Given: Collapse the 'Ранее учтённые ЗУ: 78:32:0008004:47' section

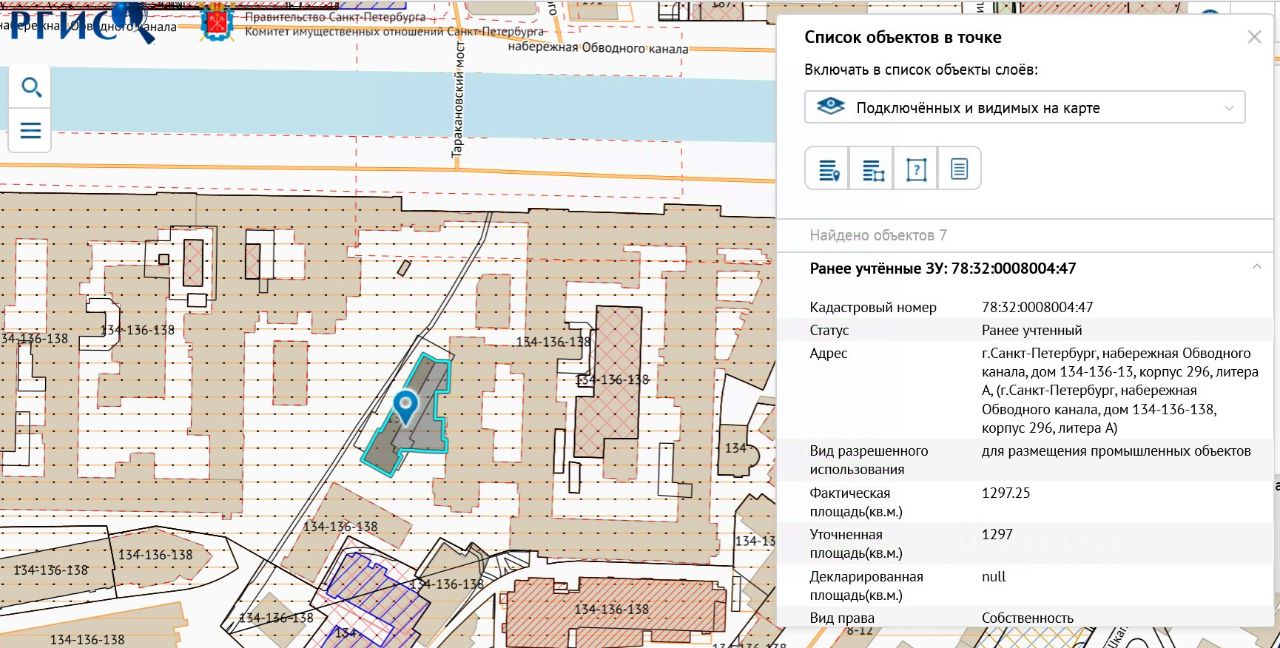Looking at the screenshot, I should 1256,267.
